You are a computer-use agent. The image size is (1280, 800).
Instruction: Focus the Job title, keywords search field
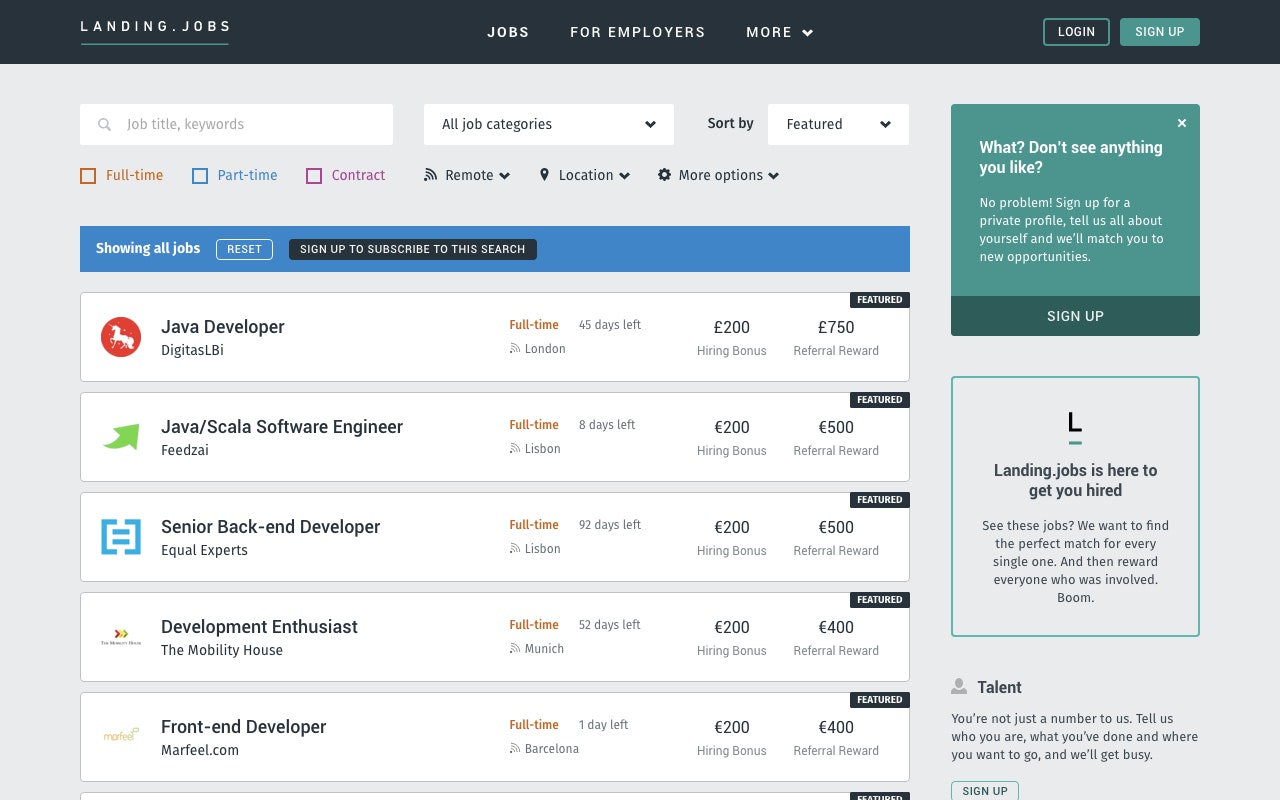coord(236,125)
